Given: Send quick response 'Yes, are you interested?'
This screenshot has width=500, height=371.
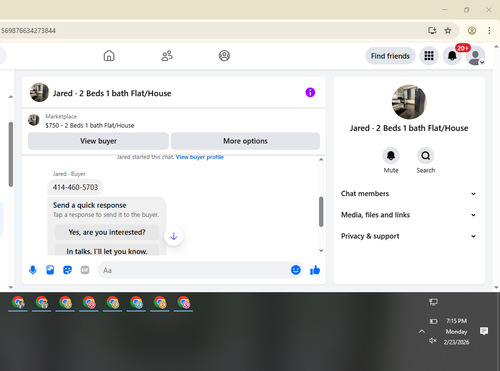Looking at the screenshot, I should [x=107, y=232].
